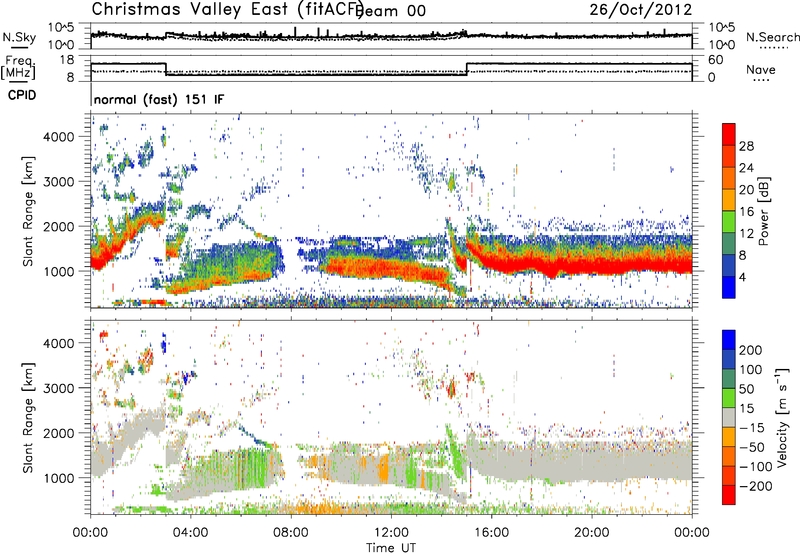
Task: Click the 'N.Search' legend label
Action: pyautogui.click(x=773, y=37)
